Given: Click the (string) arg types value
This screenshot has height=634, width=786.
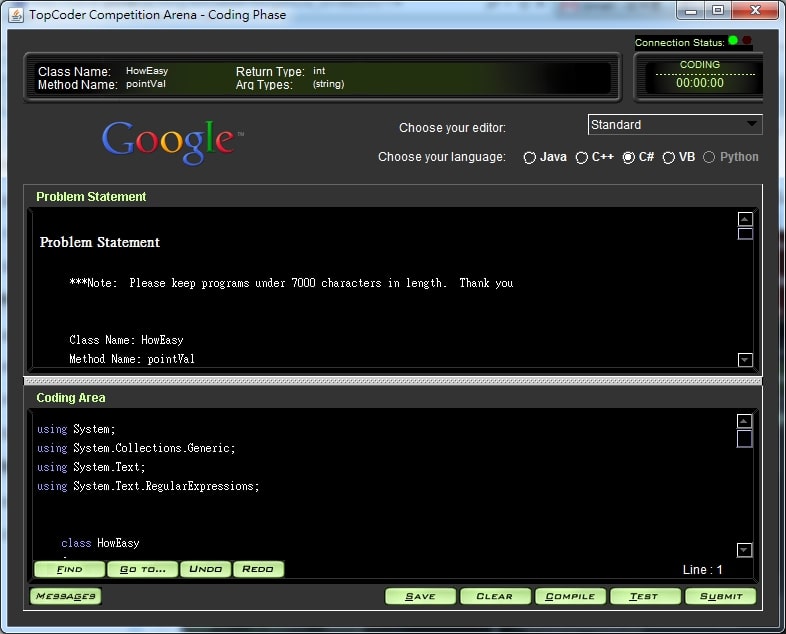Looking at the screenshot, I should point(328,84).
